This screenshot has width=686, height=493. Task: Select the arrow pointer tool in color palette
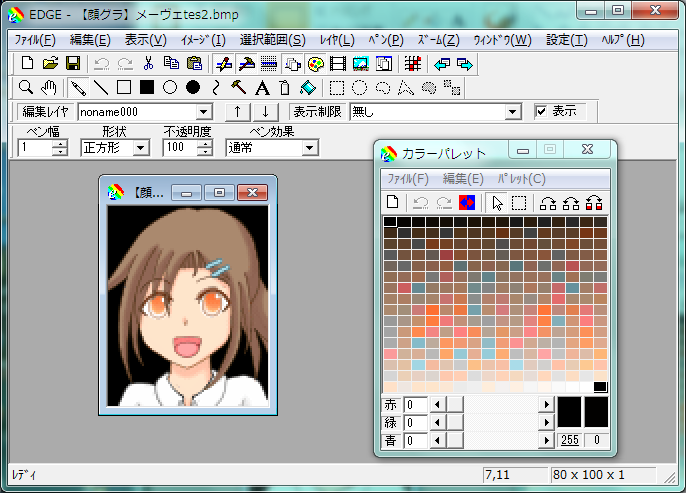[497, 203]
